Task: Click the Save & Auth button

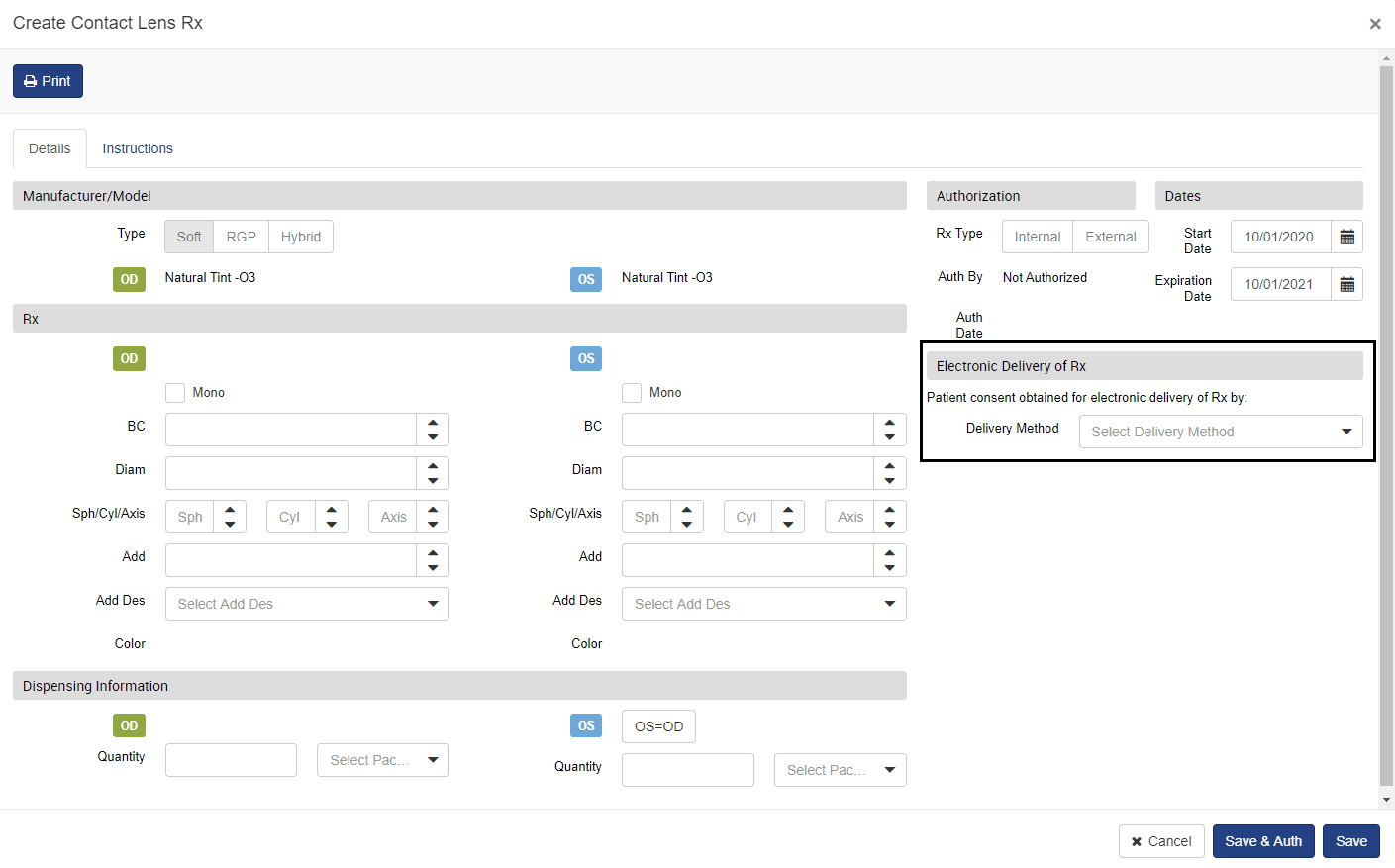Action: click(x=1262, y=841)
